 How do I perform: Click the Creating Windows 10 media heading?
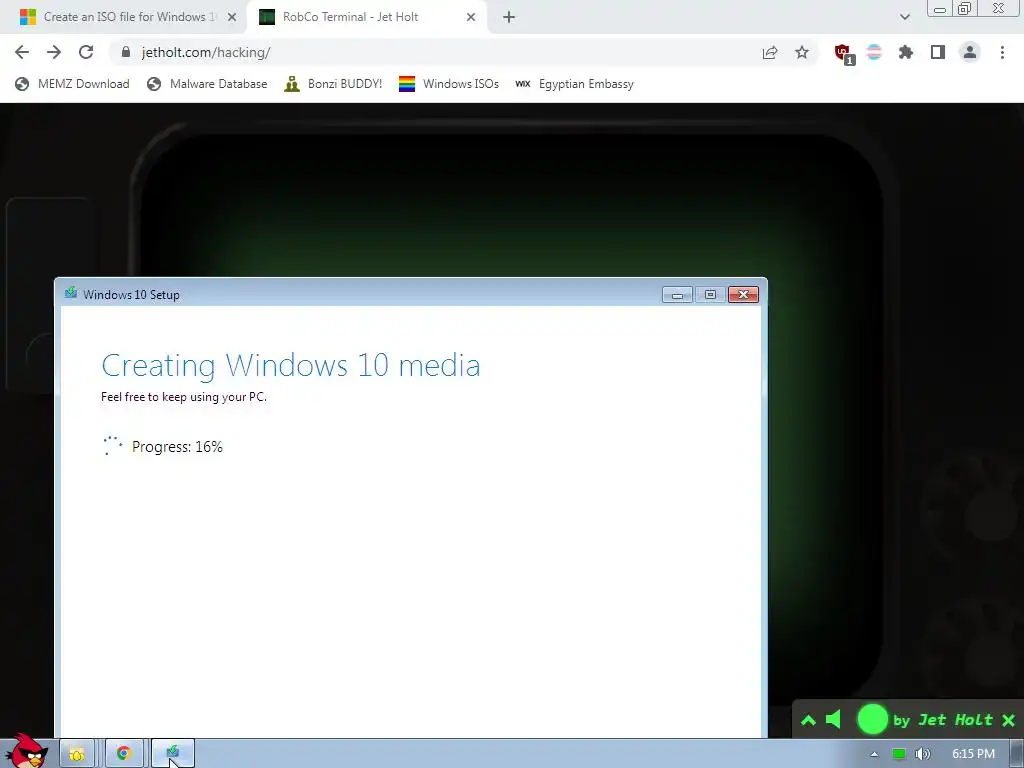[x=291, y=366]
